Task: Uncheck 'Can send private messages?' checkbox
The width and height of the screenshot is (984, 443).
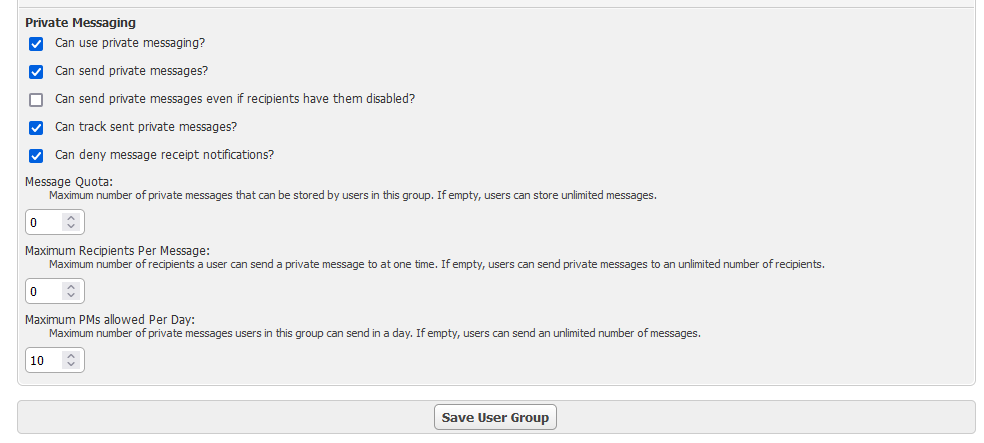Action: pos(37,72)
